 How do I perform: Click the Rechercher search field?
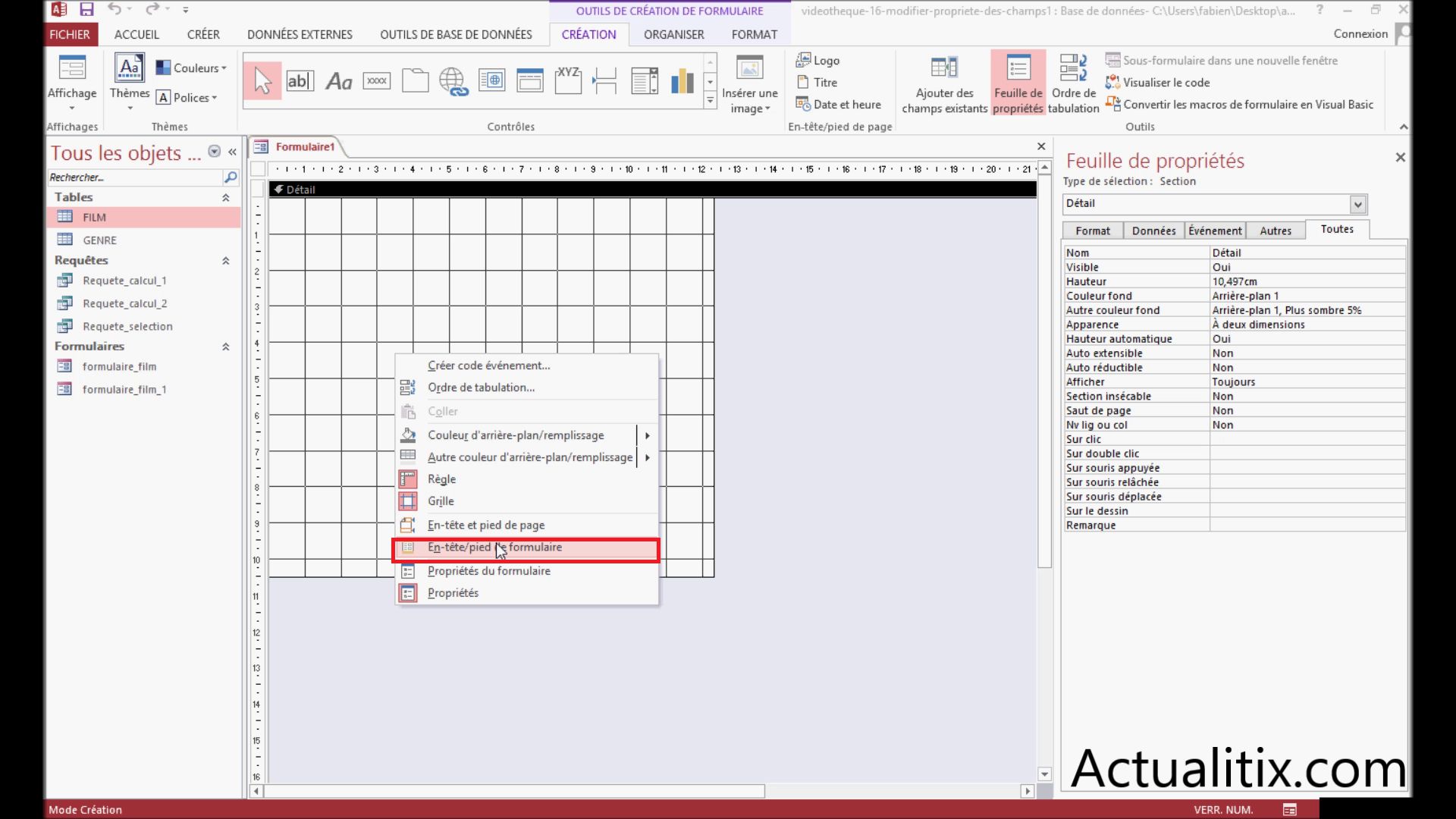134,177
